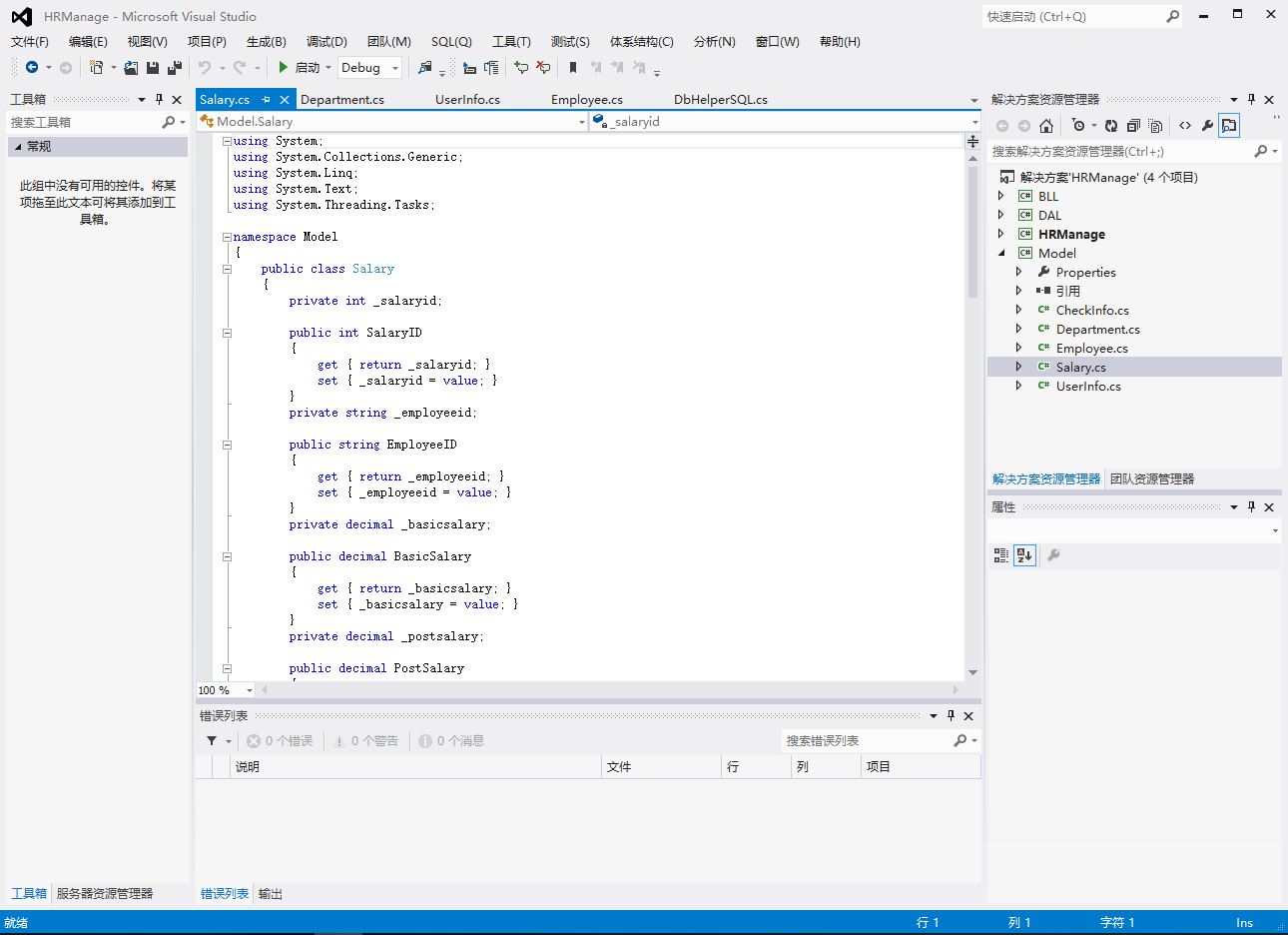Viewport: 1288px width, 935px height.
Task: Click the 项目 column header in error list
Action: (x=921, y=767)
